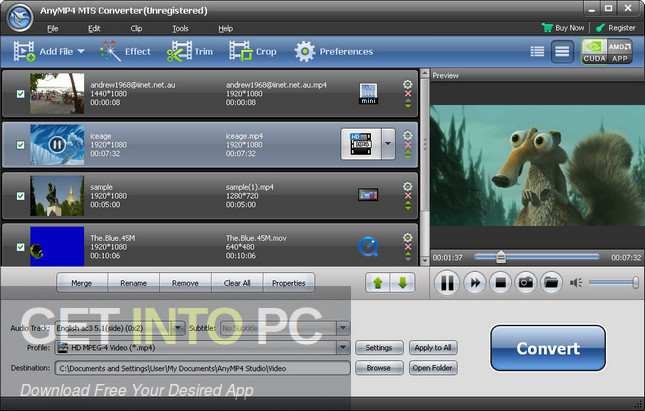The image size is (645, 411).
Task: Click the profile Settings button
Action: tap(379, 348)
